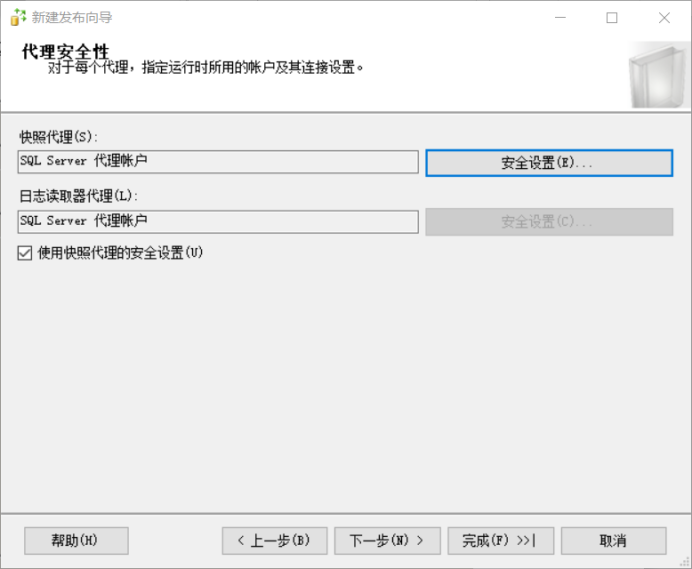Cancel the wizard with 取消
The image size is (692, 569).
point(613,540)
